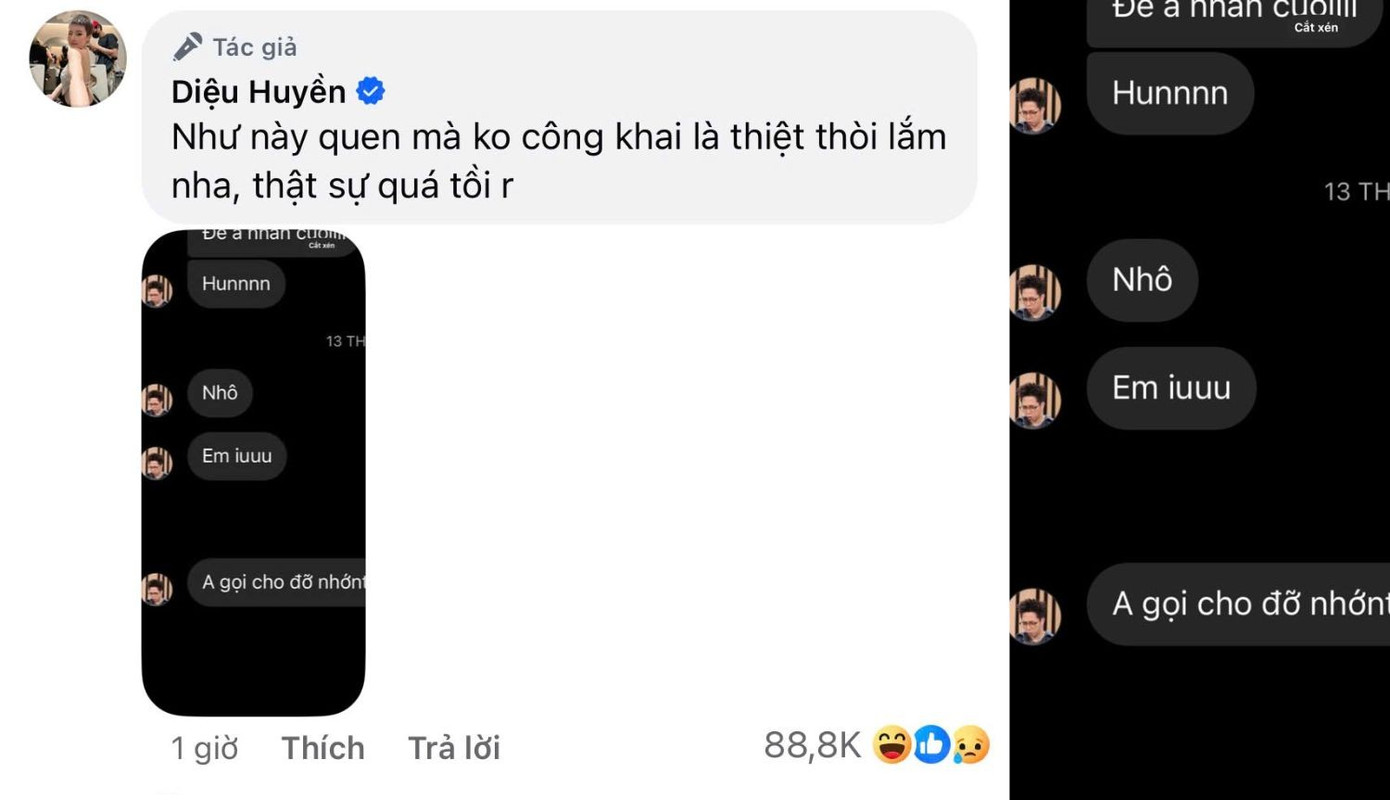Open the attached chat screenshot thumbnail

pyautogui.click(x=254, y=472)
